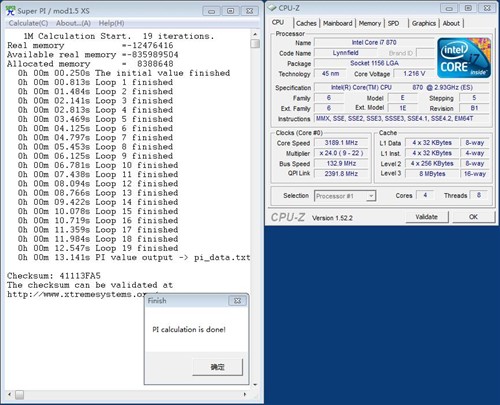Click the QPI Link value '2391.8 MHz'

341,174
